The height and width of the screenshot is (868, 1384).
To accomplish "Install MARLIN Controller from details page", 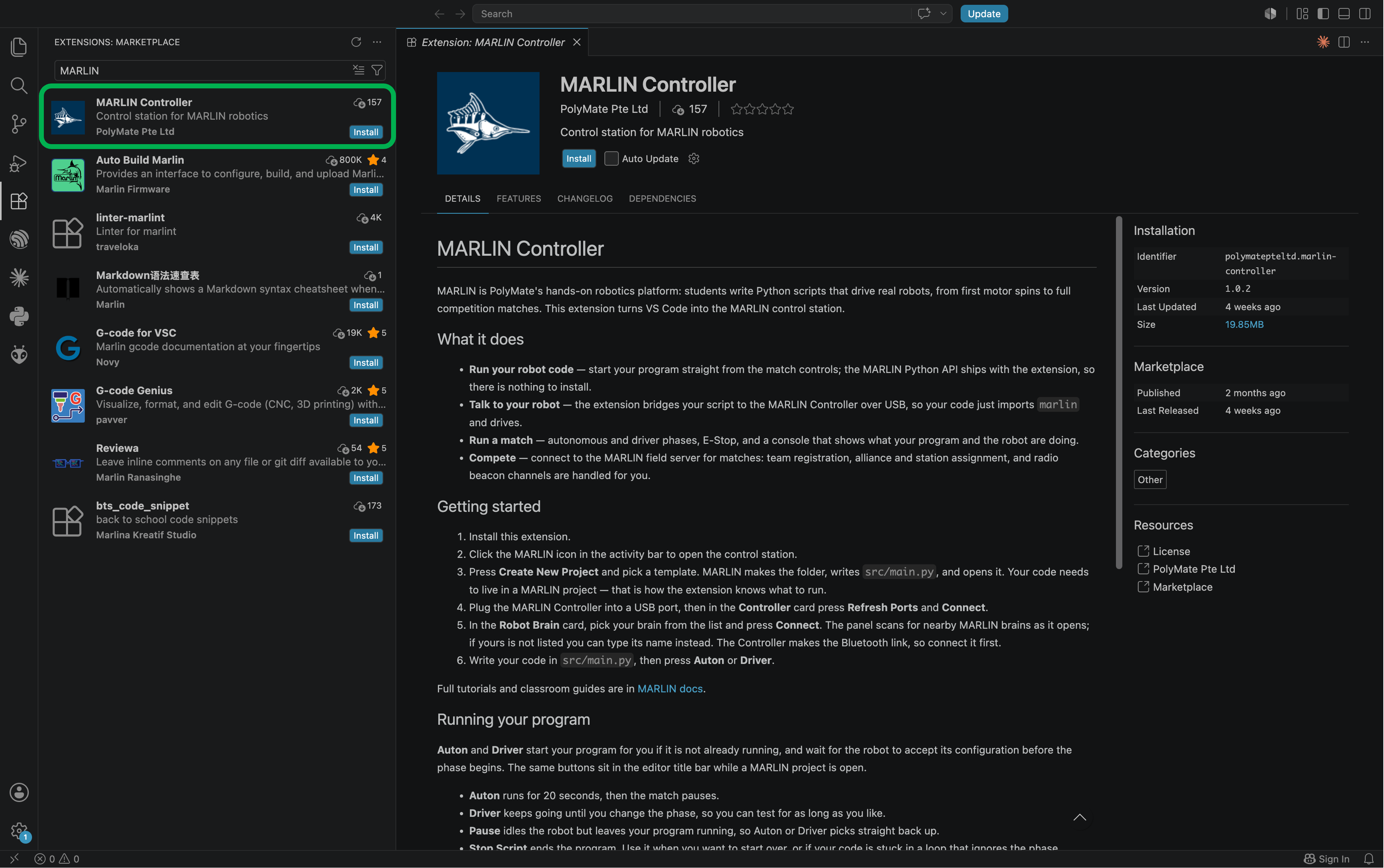I will 579,159.
